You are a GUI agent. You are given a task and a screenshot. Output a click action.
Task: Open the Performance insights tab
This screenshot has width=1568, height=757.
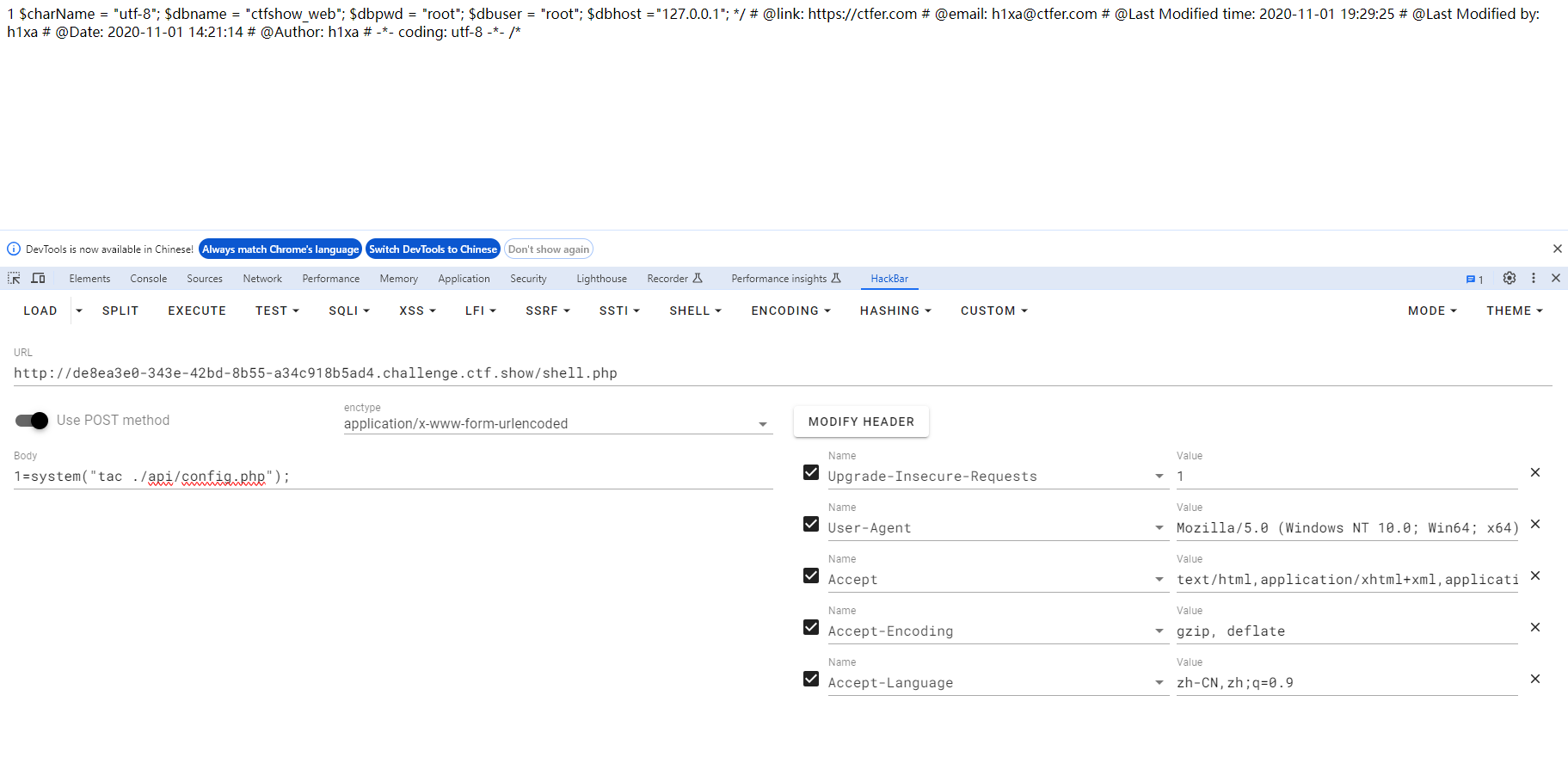click(786, 279)
